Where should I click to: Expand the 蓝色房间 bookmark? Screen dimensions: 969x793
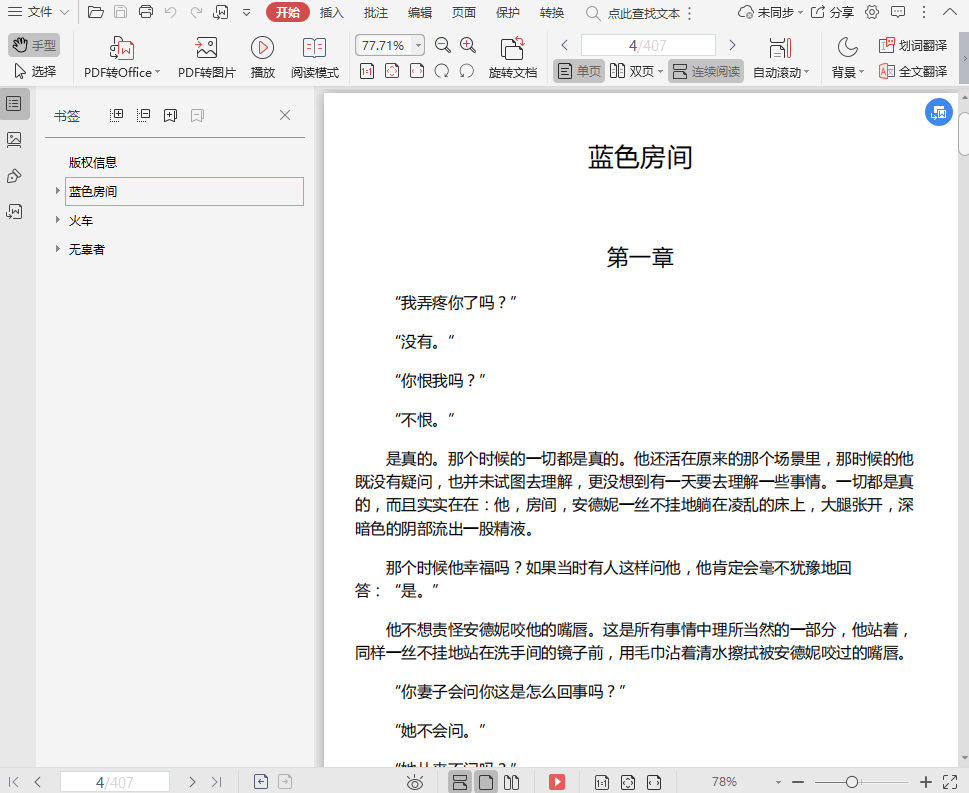click(57, 191)
